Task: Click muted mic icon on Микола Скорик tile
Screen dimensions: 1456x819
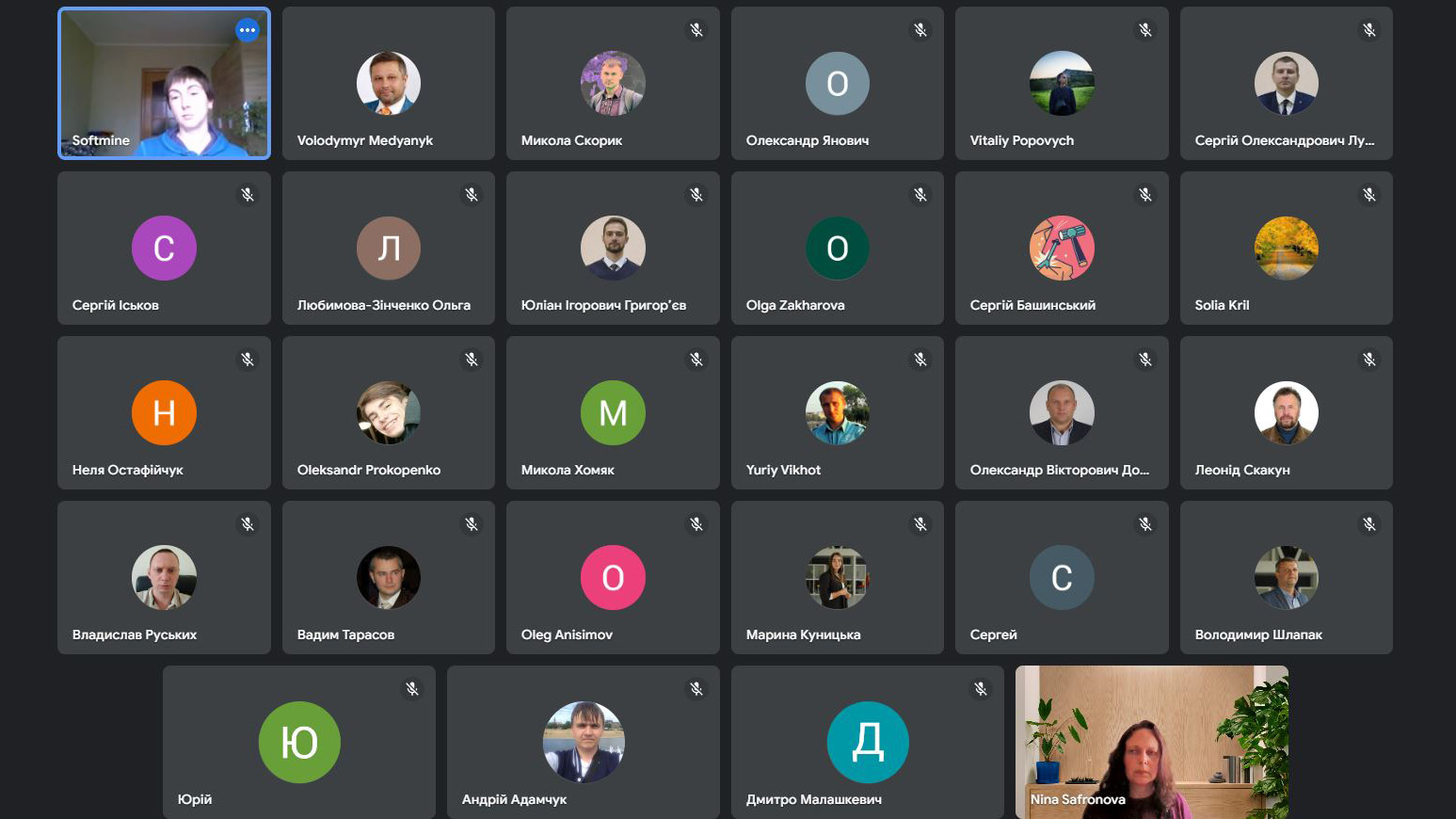Action: pyautogui.click(x=696, y=30)
